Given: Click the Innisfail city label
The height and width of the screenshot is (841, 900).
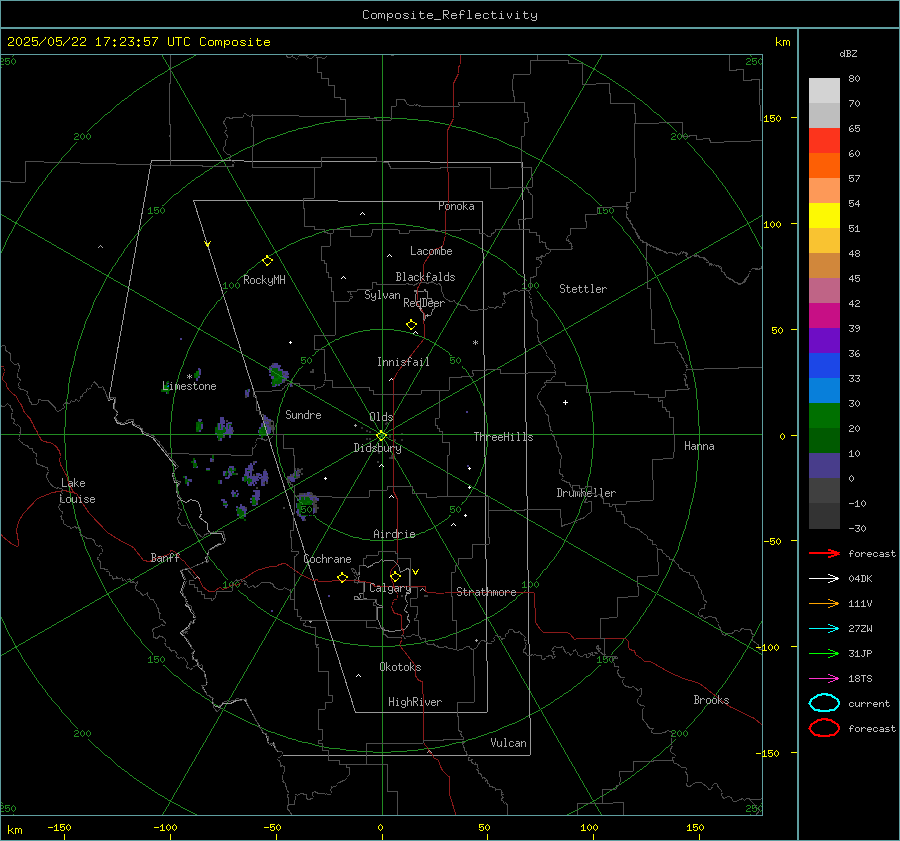Looking at the screenshot, I should point(403,362).
